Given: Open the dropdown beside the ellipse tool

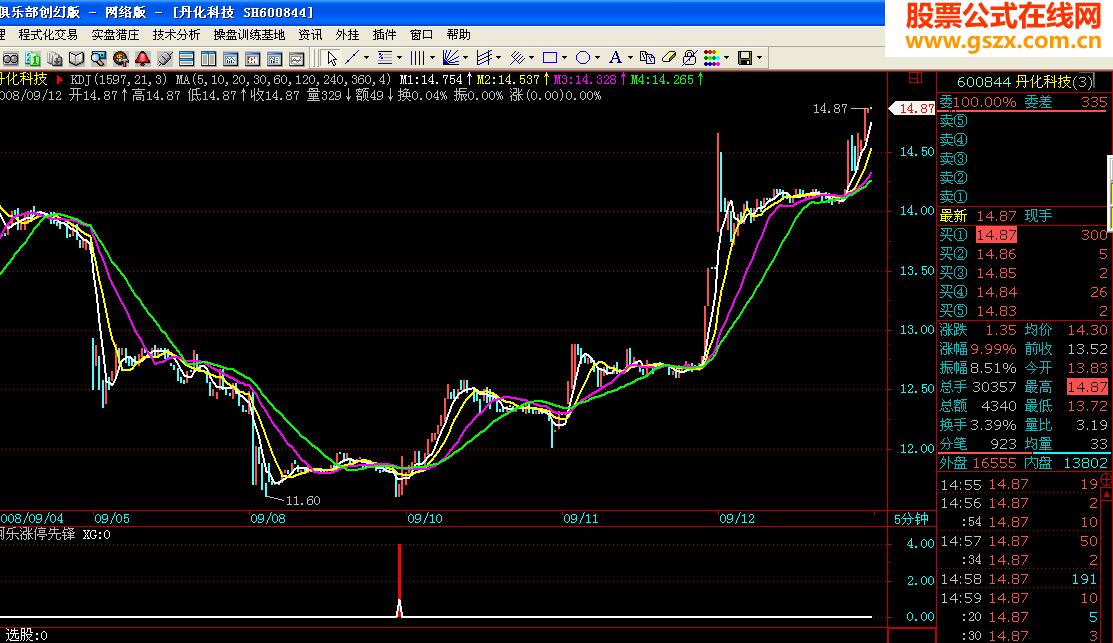Looking at the screenshot, I should pyautogui.click(x=598, y=58).
